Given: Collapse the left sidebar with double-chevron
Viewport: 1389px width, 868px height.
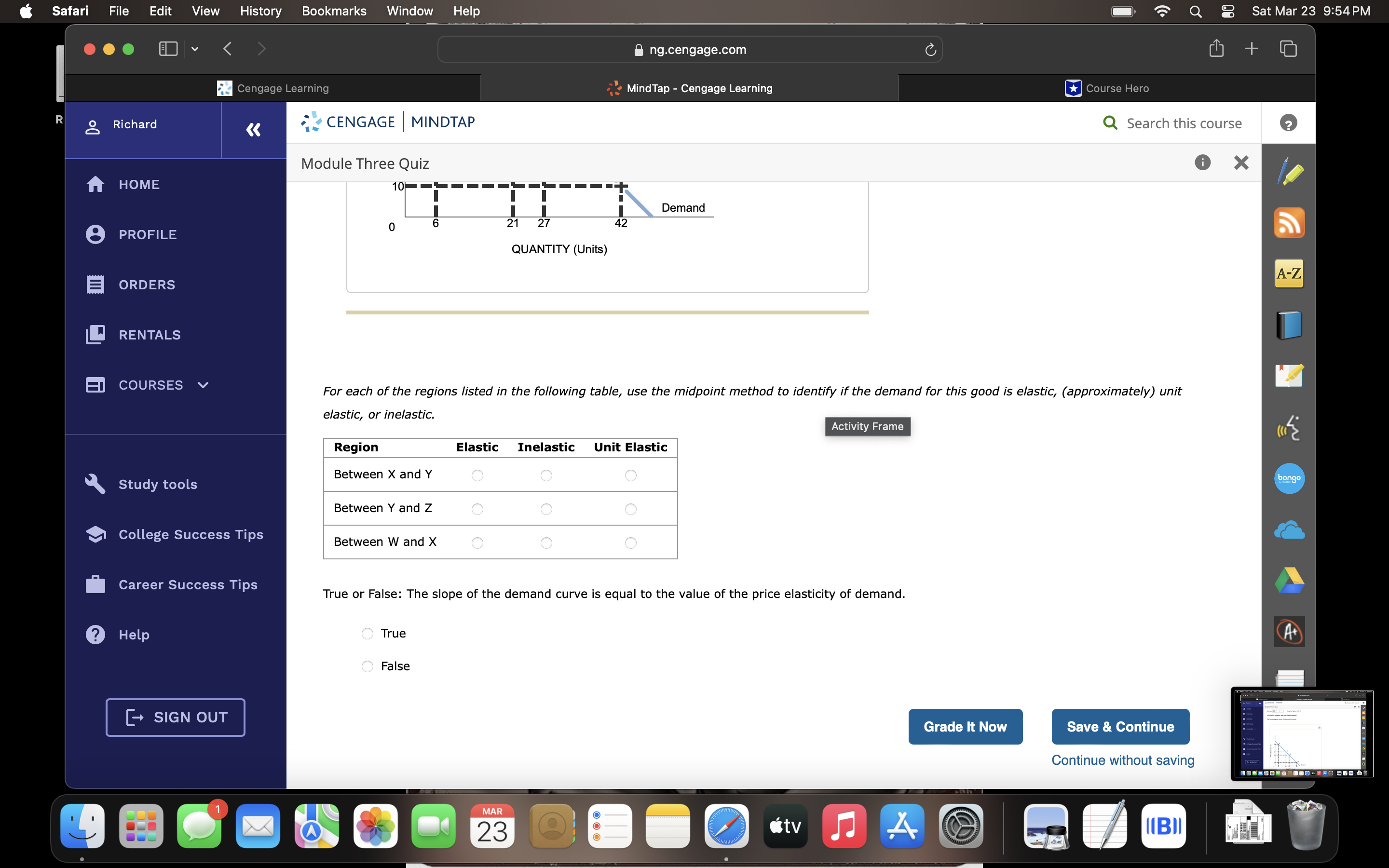Looking at the screenshot, I should click(253, 130).
